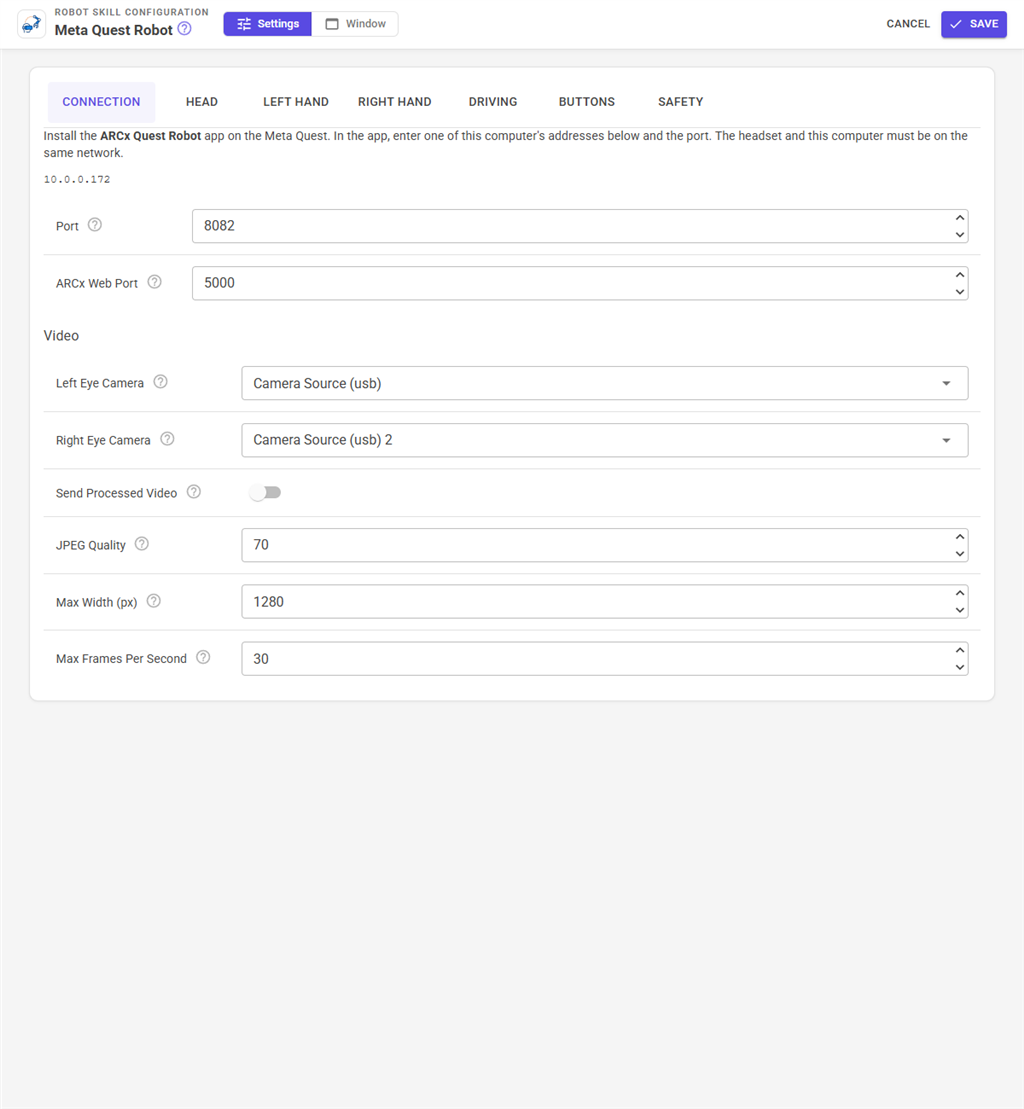Click the Settings view button
1024x1109 pixels.
point(267,24)
